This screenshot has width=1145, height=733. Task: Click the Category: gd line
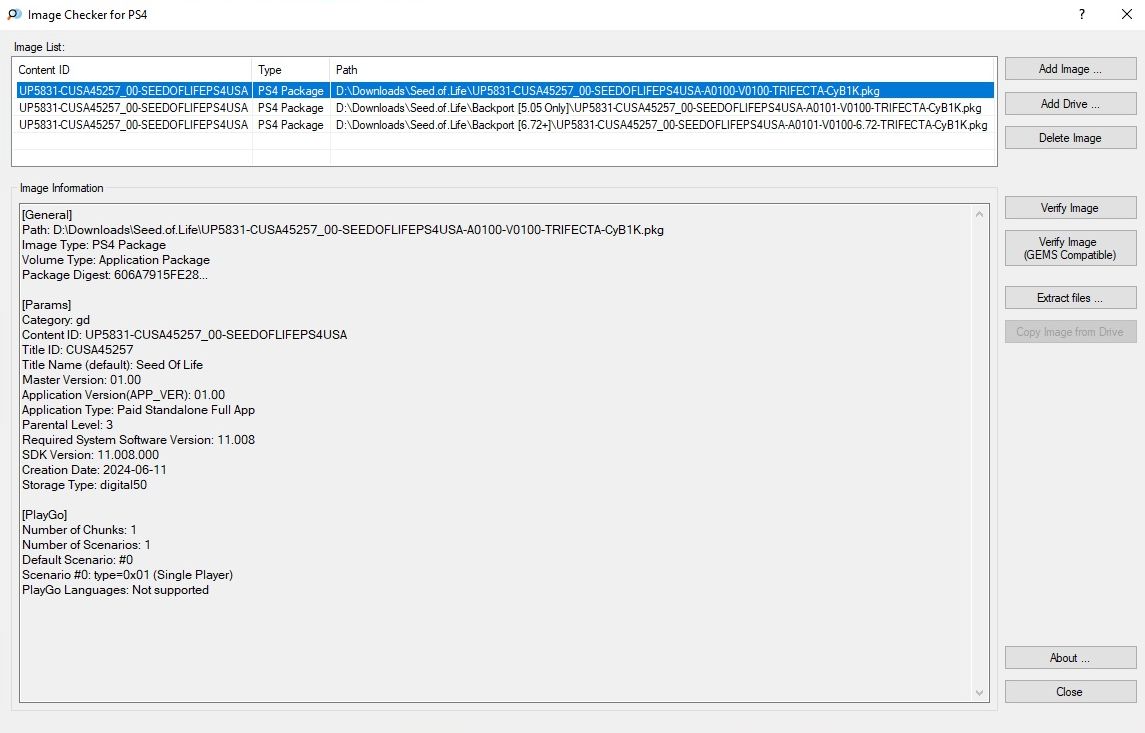[55, 320]
